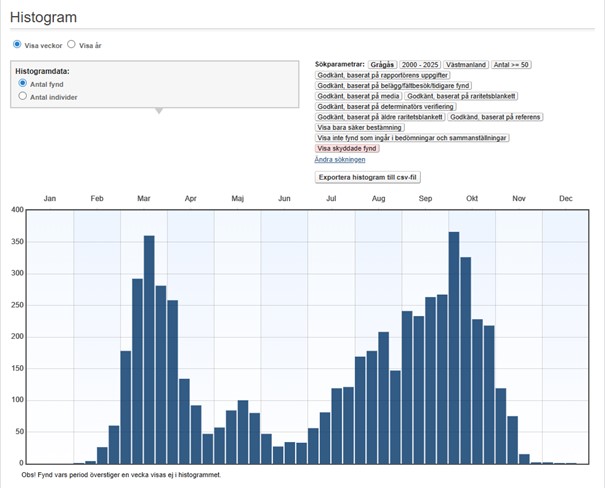Click the 'Grågås' search parameter tag
The width and height of the screenshot is (605, 488).
(x=381, y=64)
